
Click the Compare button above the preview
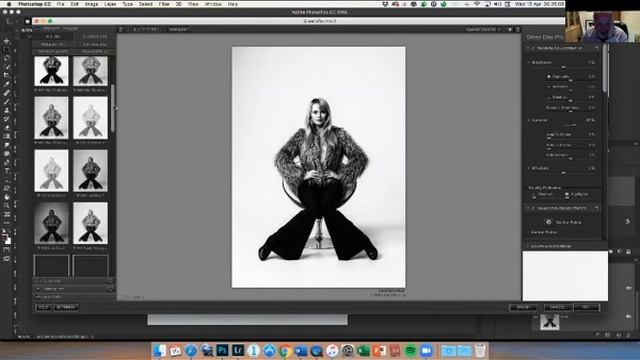[x=179, y=29]
